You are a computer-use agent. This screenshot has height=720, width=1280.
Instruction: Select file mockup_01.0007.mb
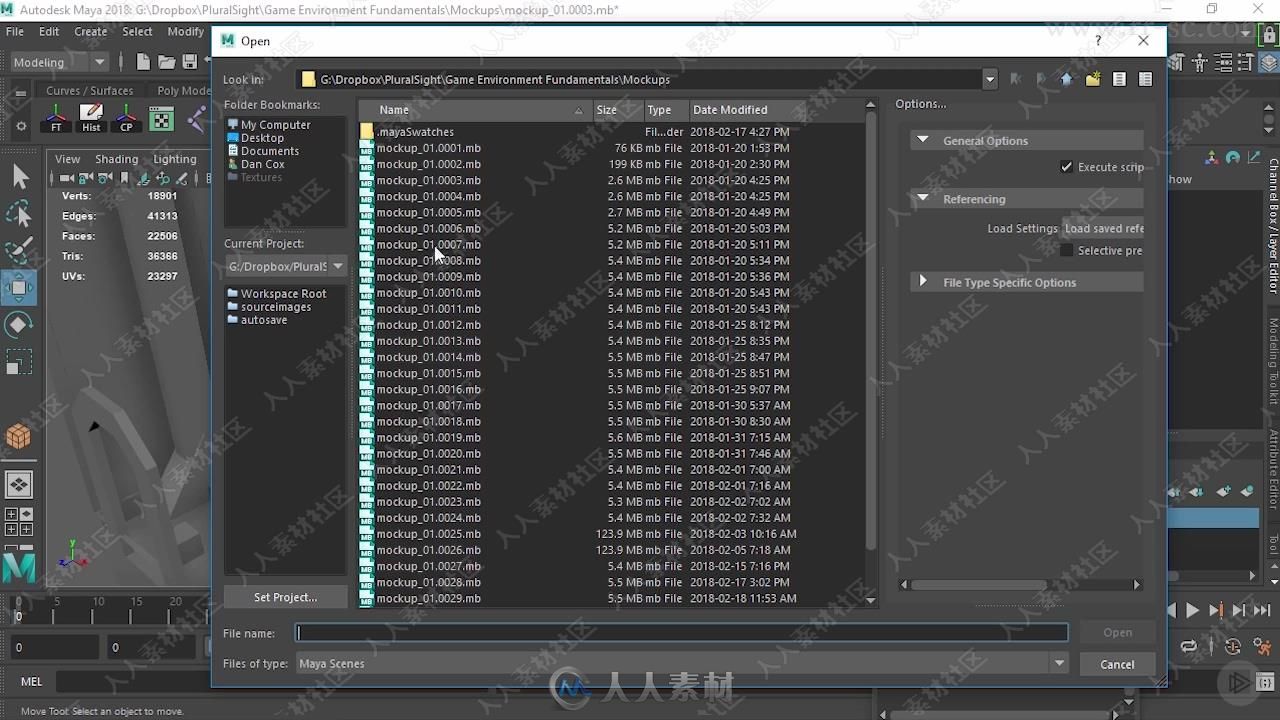428,244
